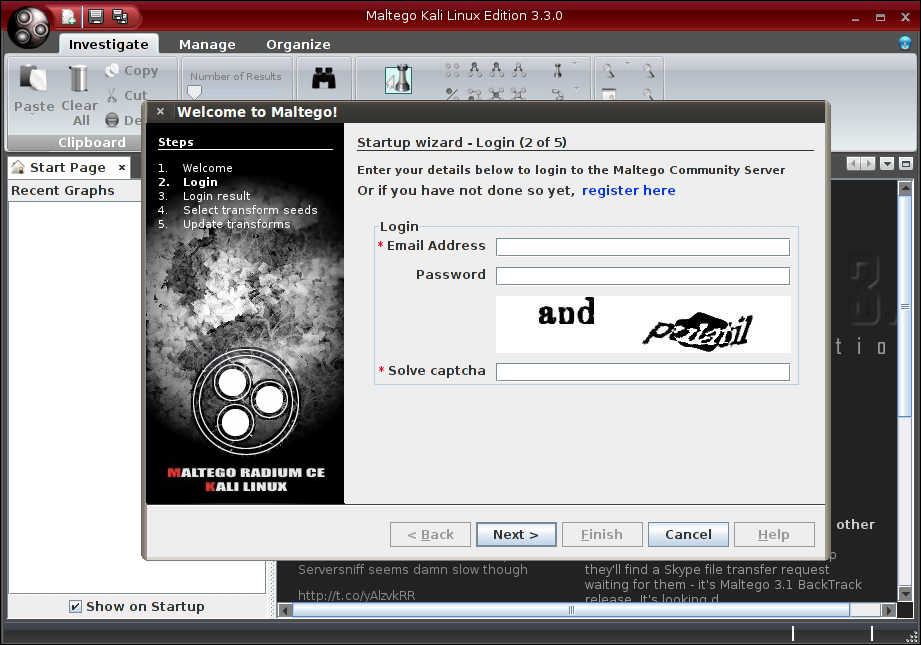
Task: Click the Clear All trash can icon
Action: coord(78,78)
